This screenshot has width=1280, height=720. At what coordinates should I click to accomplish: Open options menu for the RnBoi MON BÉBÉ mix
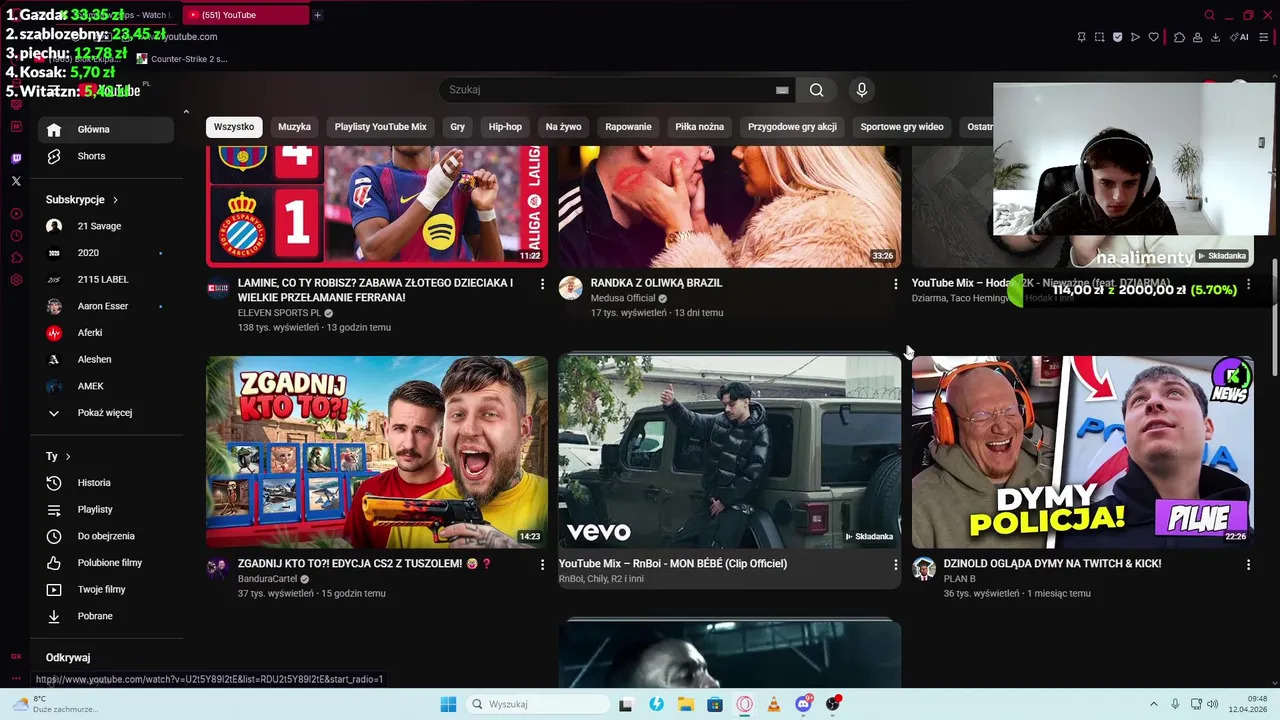tap(895, 565)
